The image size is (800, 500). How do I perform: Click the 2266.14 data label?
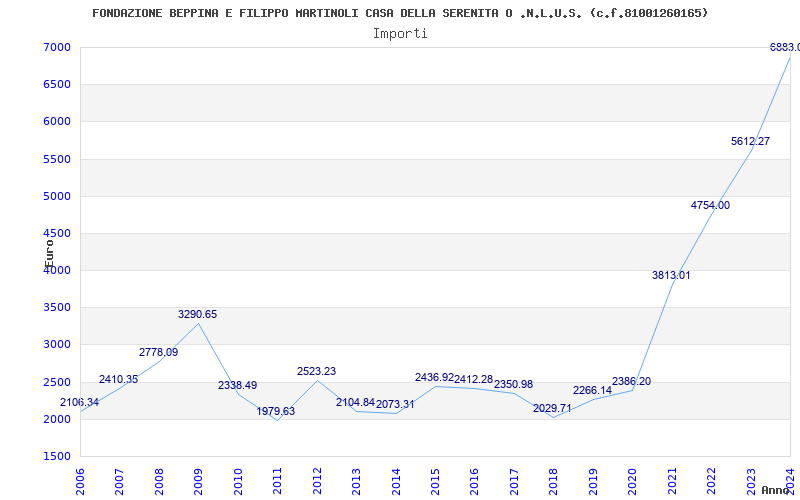pyautogui.click(x=592, y=390)
